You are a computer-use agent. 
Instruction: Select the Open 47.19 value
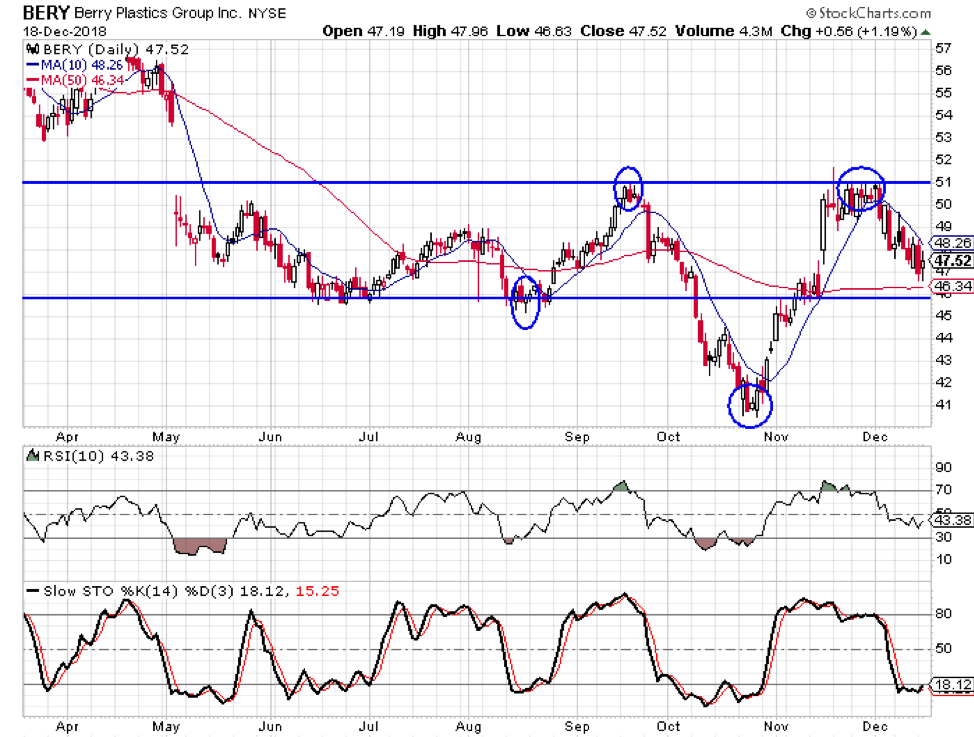[363, 31]
